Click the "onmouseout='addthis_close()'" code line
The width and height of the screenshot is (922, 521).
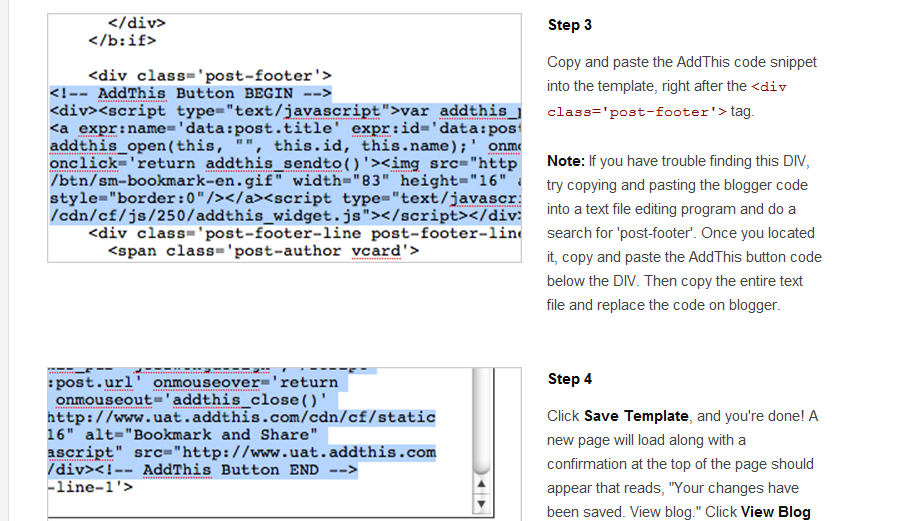click(x=191, y=400)
